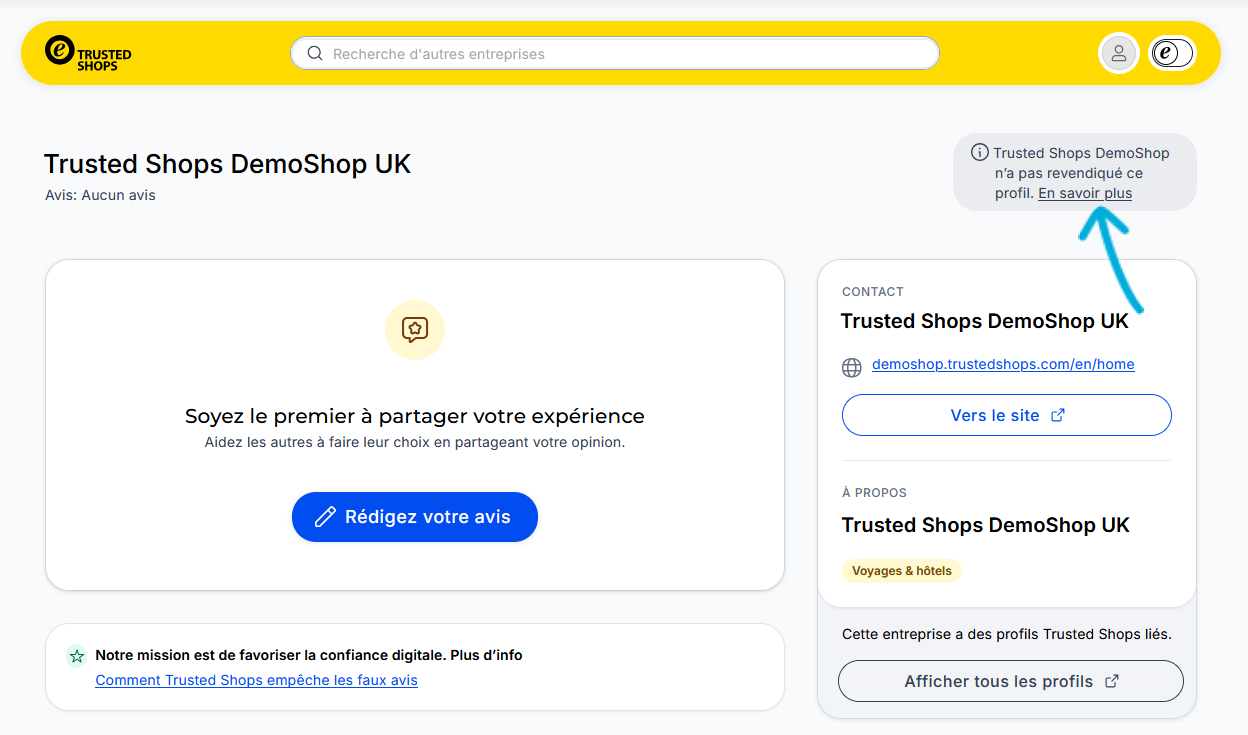Click the pencil icon on Rédigez votre avis
The width and height of the screenshot is (1248, 735).
click(x=325, y=517)
